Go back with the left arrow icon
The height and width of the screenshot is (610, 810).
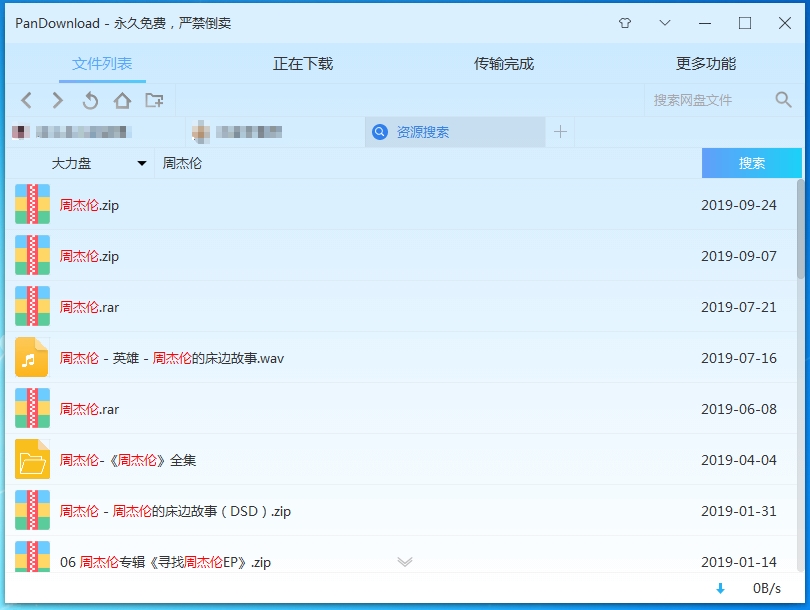(x=27, y=100)
